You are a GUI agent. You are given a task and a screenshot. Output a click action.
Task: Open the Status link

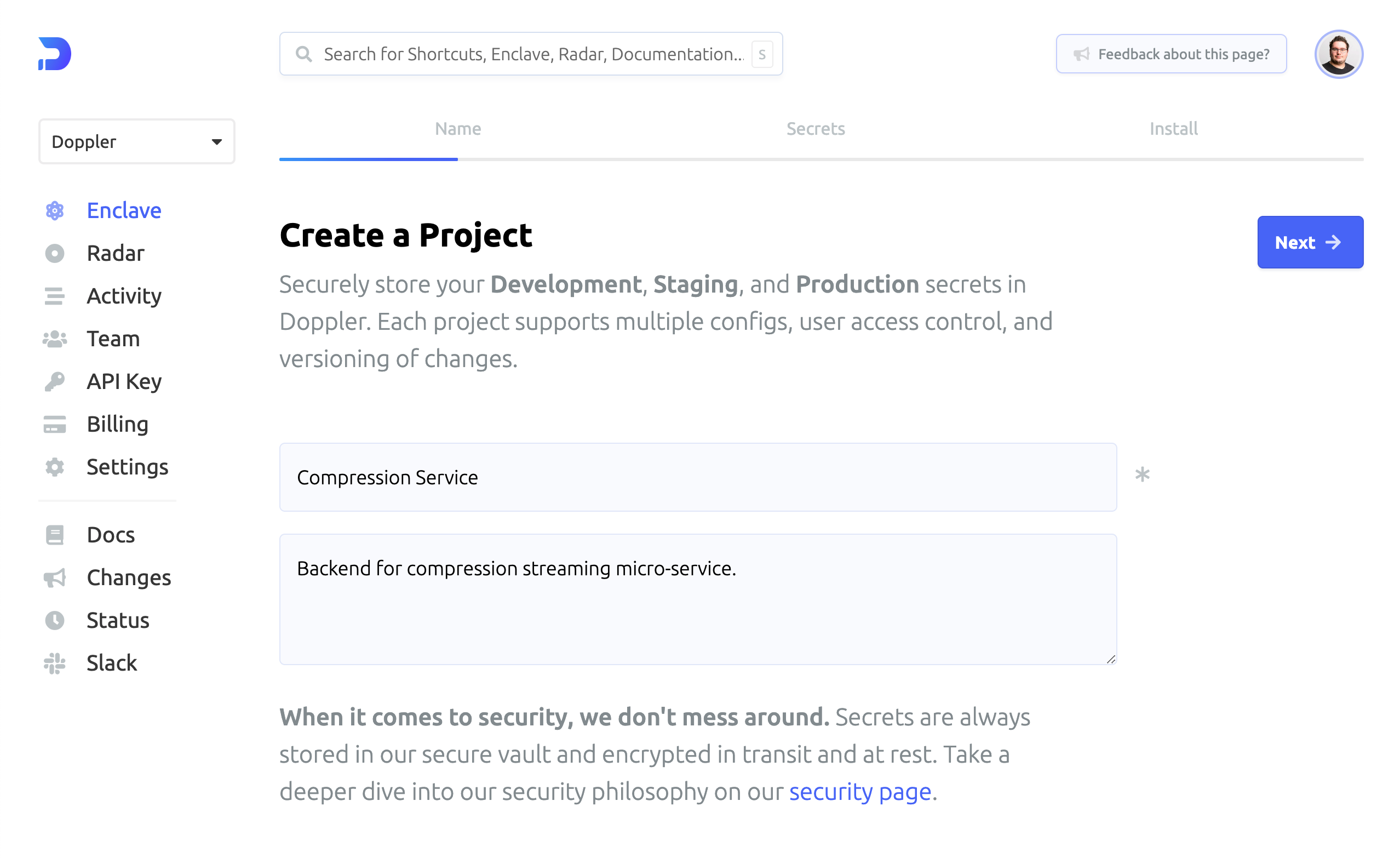[x=118, y=620]
